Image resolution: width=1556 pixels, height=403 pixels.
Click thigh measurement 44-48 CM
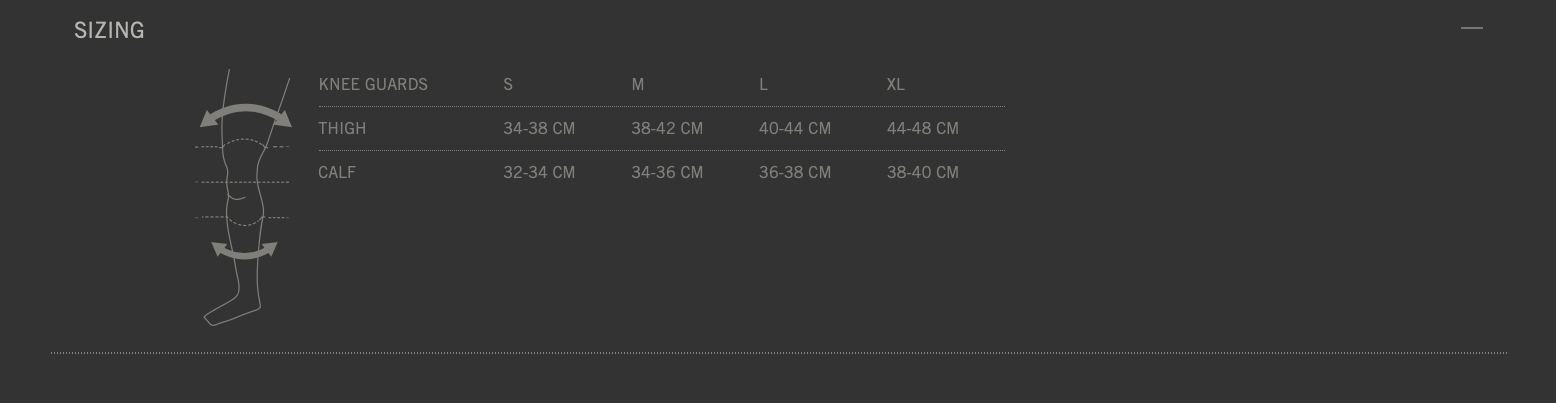(x=923, y=129)
